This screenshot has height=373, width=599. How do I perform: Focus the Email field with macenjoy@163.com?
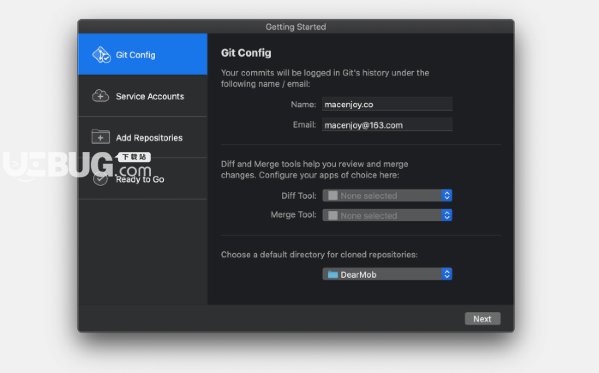coord(387,125)
